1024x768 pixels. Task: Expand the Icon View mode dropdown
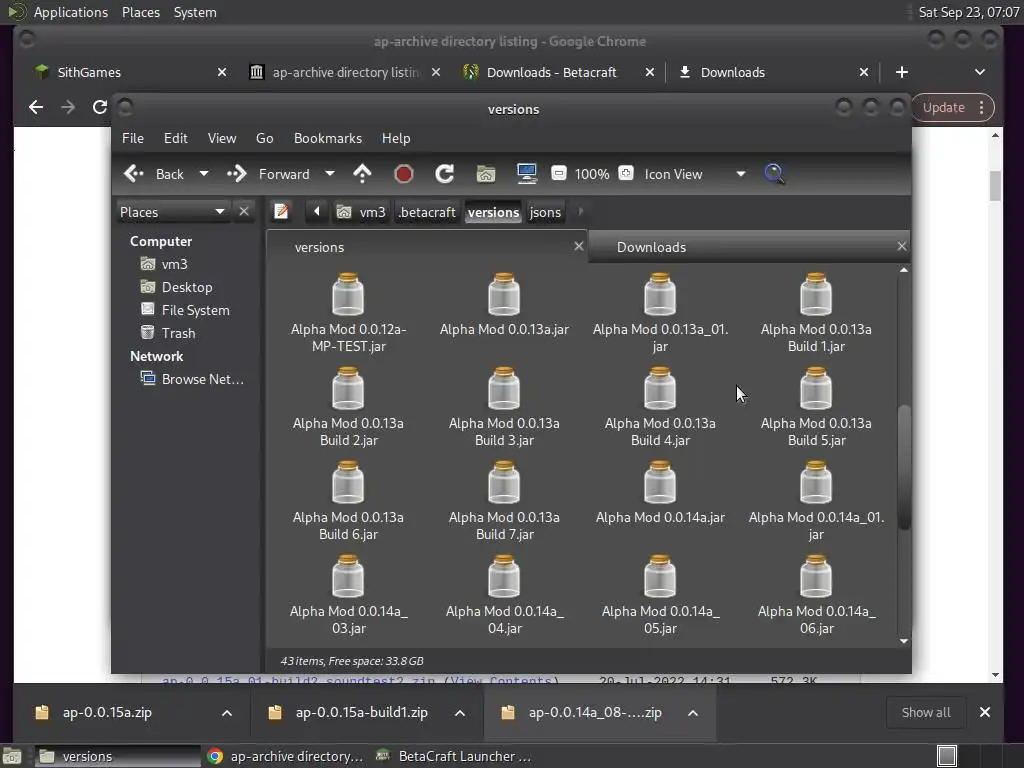tap(740, 174)
